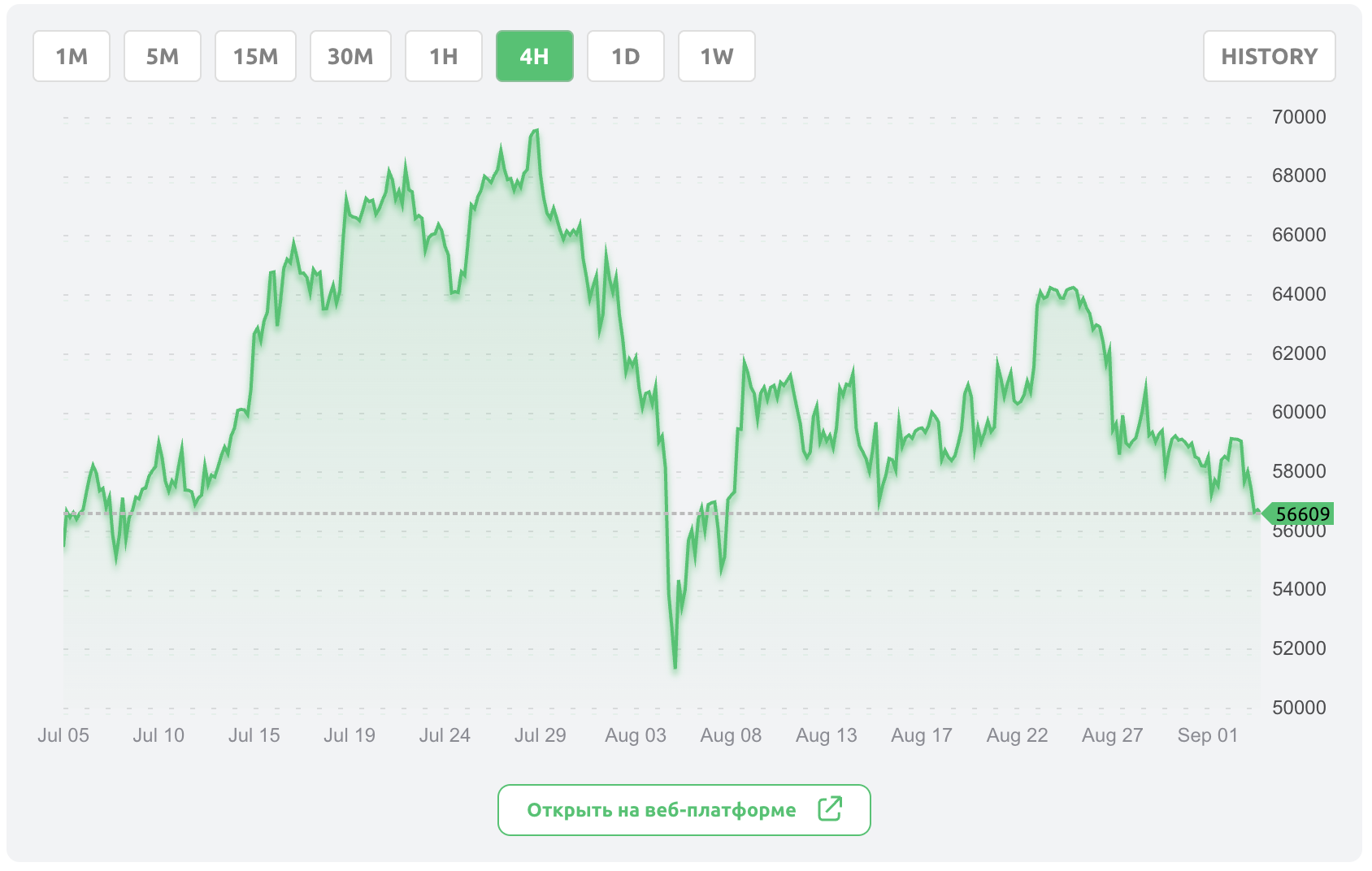1372x871 pixels.
Task: Click the Sep 01 date label
Action: 1207,735
